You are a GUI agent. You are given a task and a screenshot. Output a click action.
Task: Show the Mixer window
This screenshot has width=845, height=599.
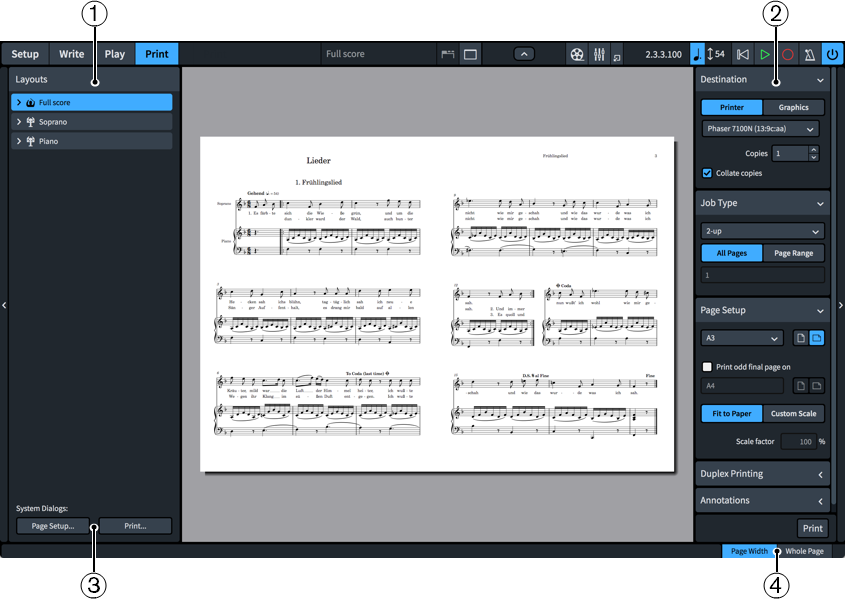coord(599,54)
